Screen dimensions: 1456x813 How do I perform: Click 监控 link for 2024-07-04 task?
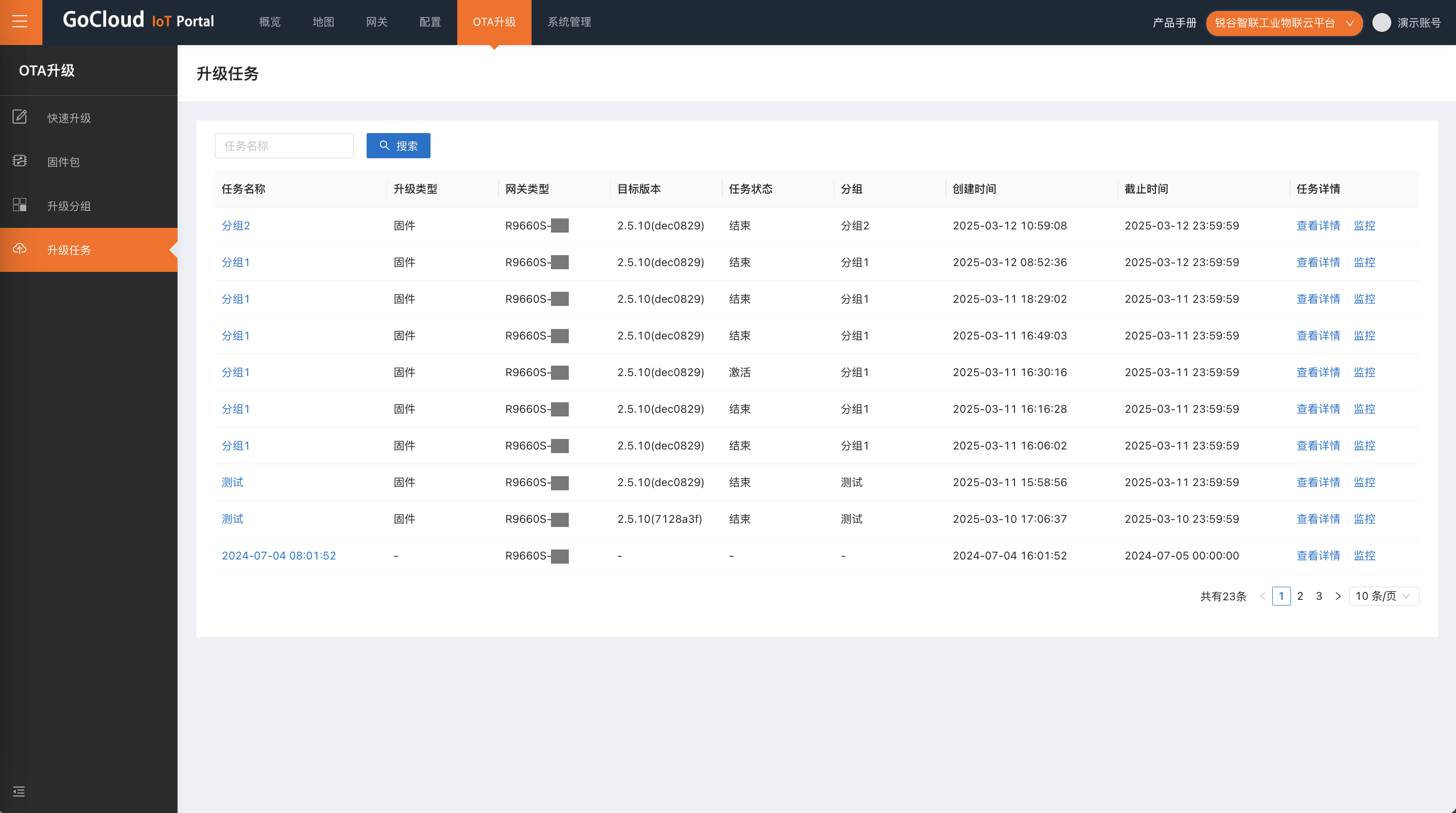1364,556
